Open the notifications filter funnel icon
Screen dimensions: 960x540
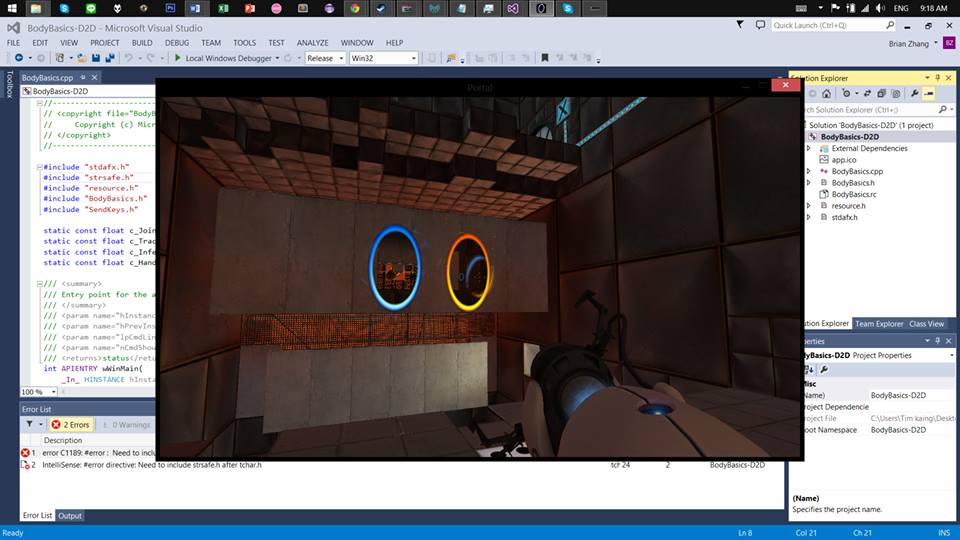click(x=740, y=24)
